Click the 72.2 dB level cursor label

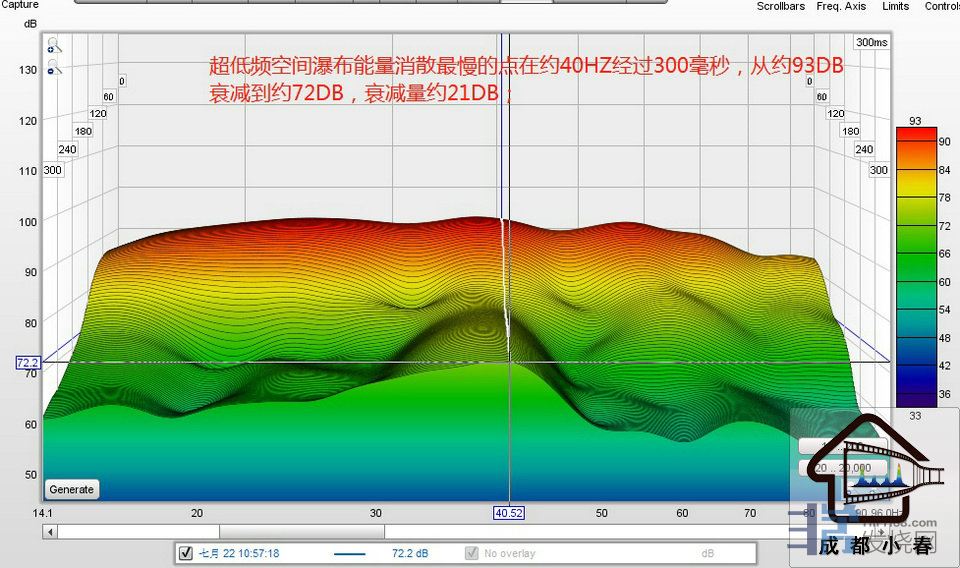[27, 362]
